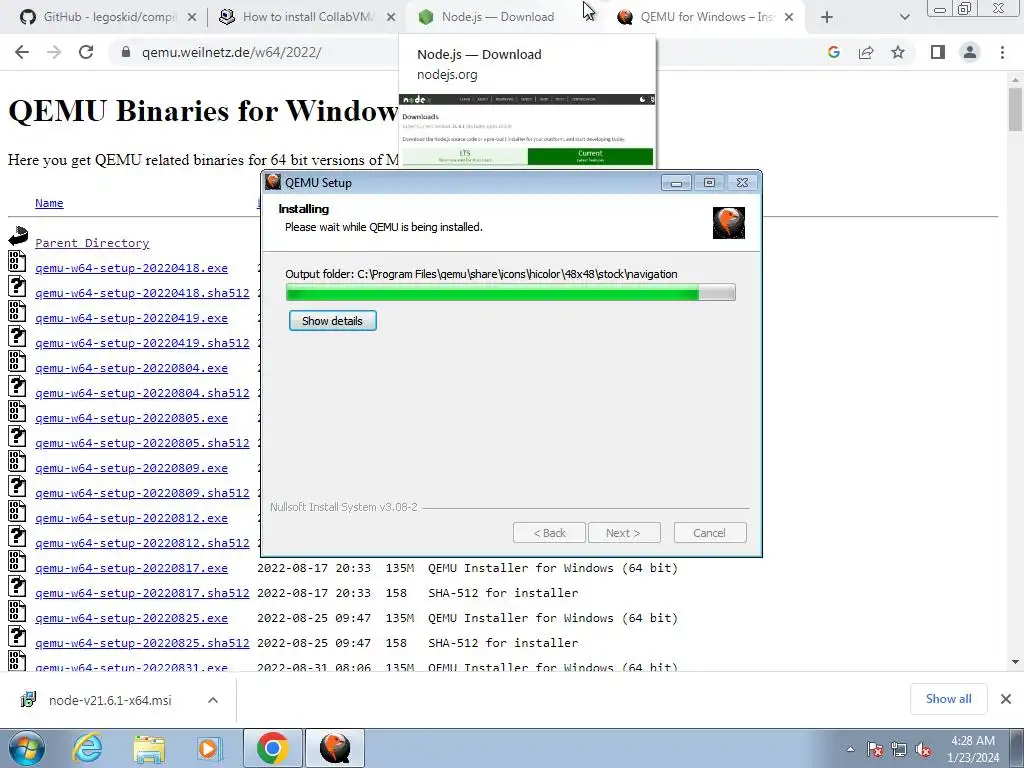Go back in browser history
This screenshot has width=1024, height=768.
tap(22, 52)
